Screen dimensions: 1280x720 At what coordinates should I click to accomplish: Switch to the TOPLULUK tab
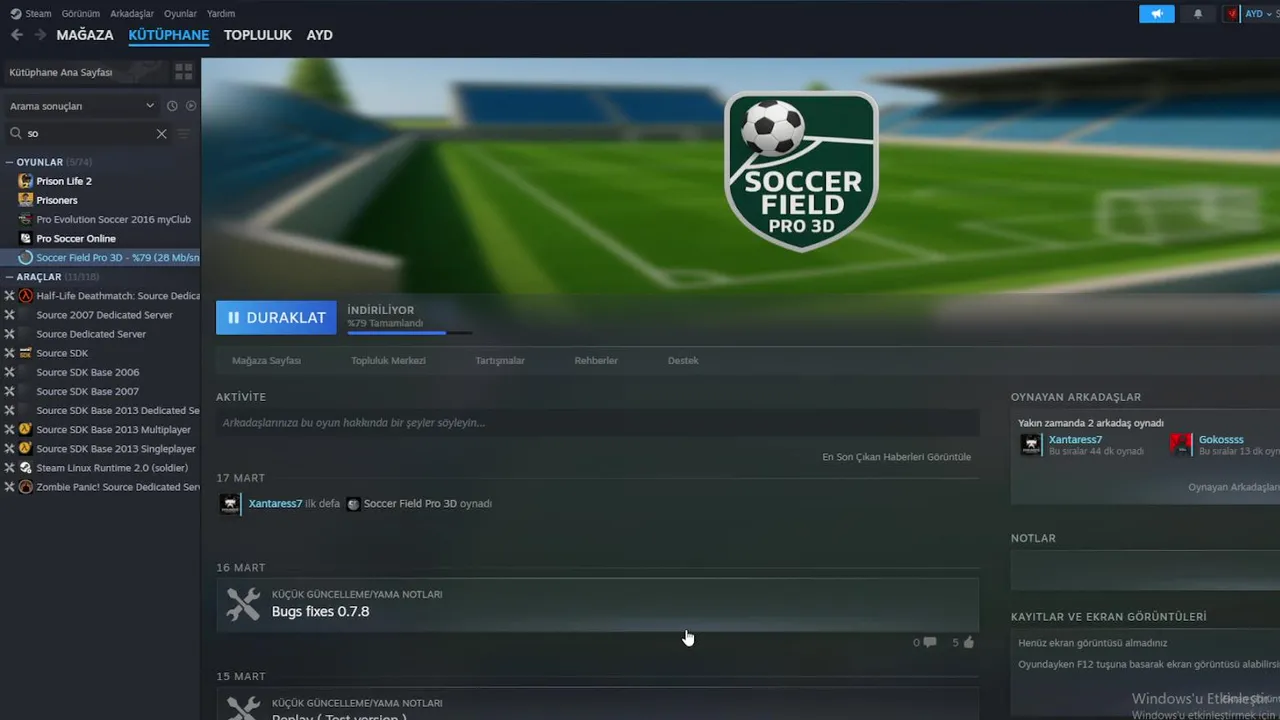click(x=258, y=35)
